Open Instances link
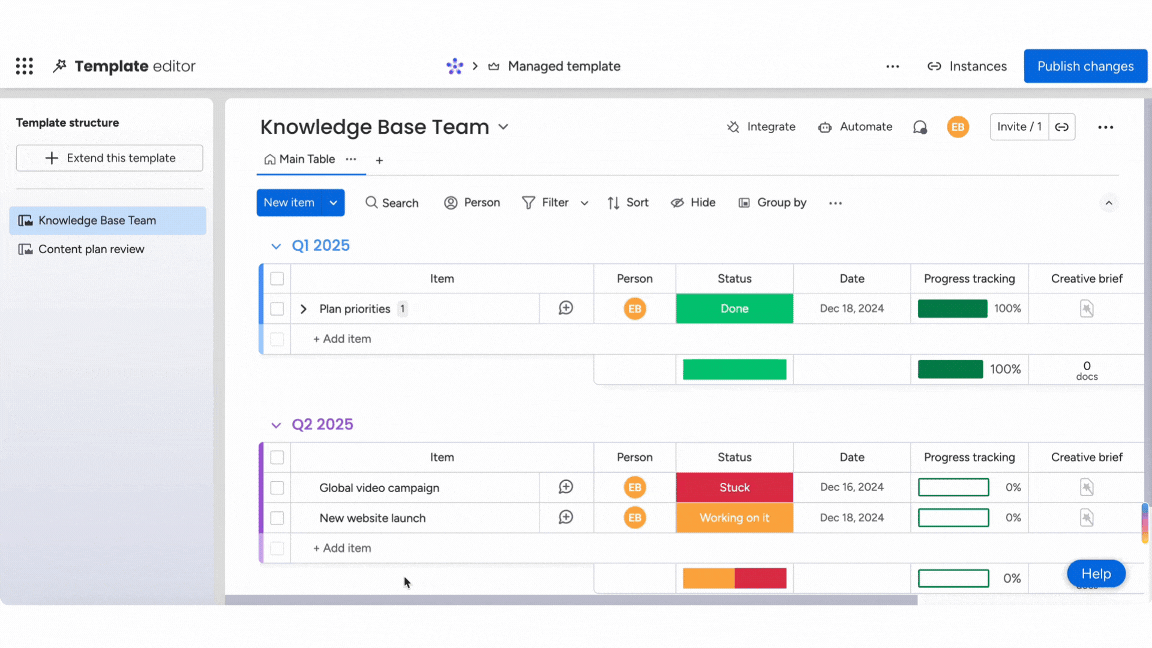 pos(967,66)
